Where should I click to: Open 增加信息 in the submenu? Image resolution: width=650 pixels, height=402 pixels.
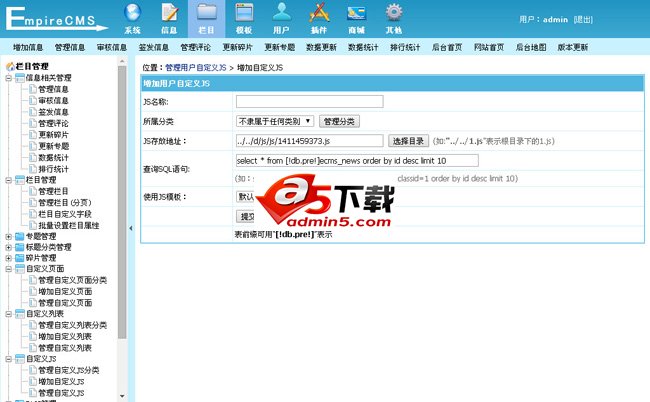pyautogui.click(x=28, y=47)
